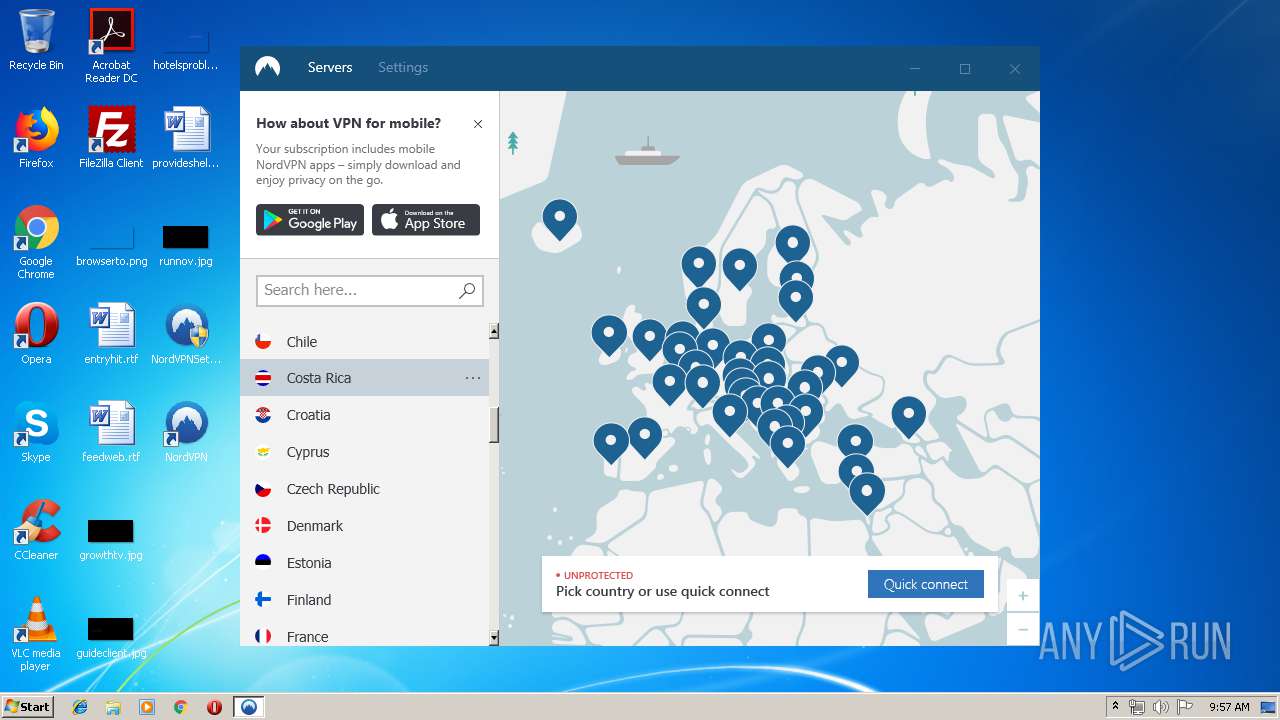
Task: Click the Denmark flag icon
Action: point(263,525)
